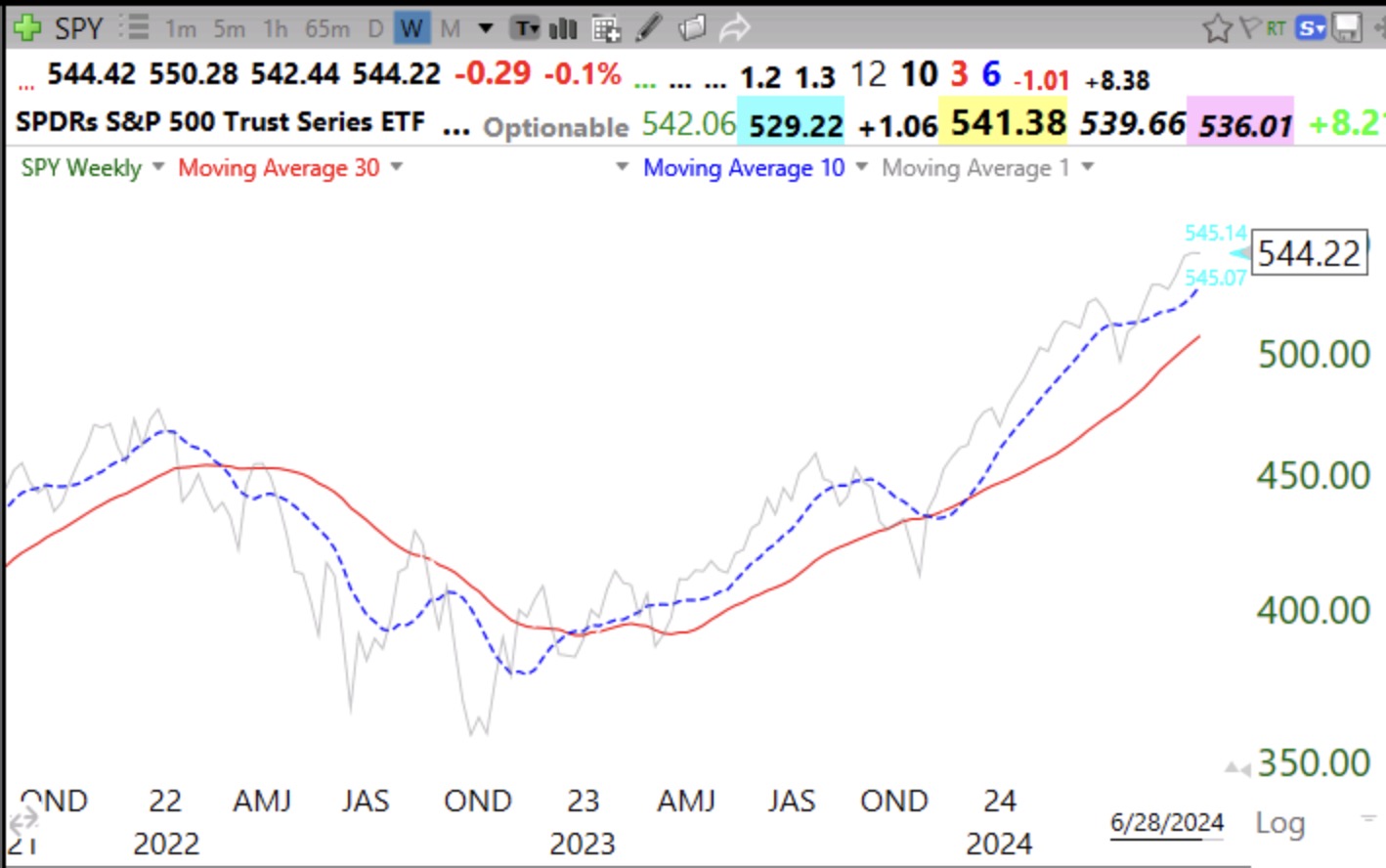This screenshot has width=1386, height=868.
Task: Mark SPY as favorite using star icon
Action: pos(1217,28)
